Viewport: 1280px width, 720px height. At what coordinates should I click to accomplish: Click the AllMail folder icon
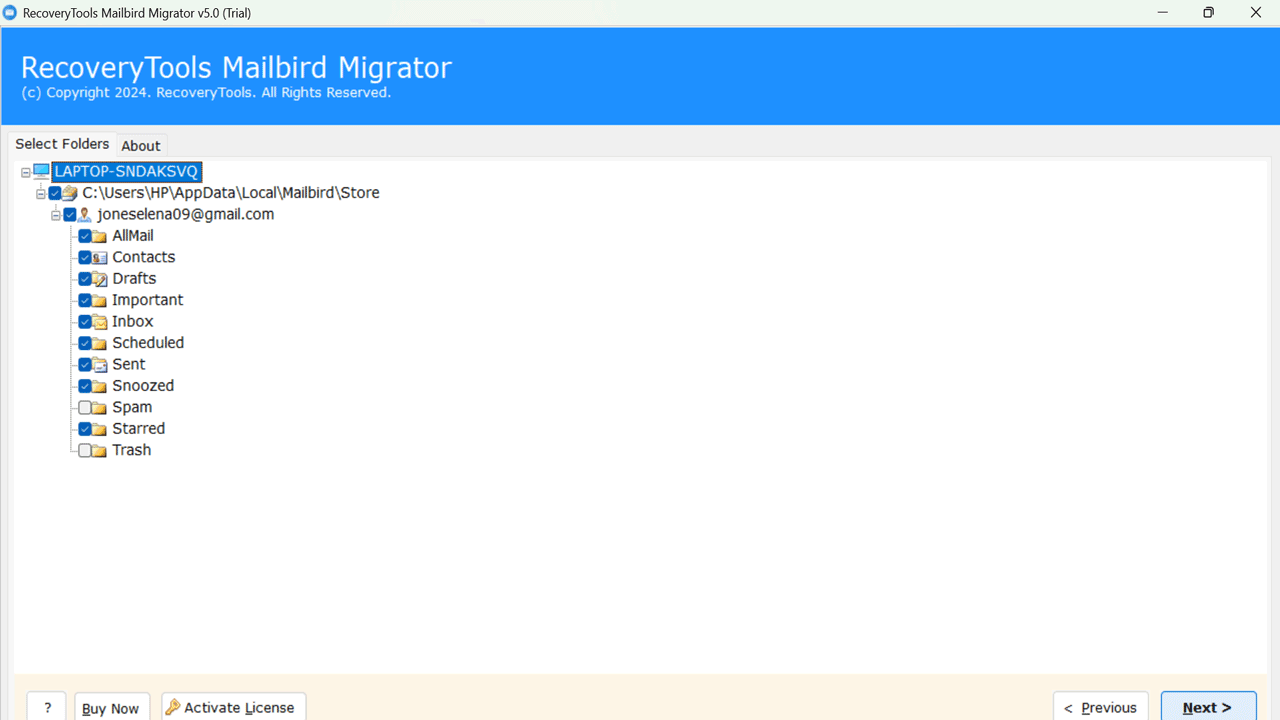pos(100,236)
